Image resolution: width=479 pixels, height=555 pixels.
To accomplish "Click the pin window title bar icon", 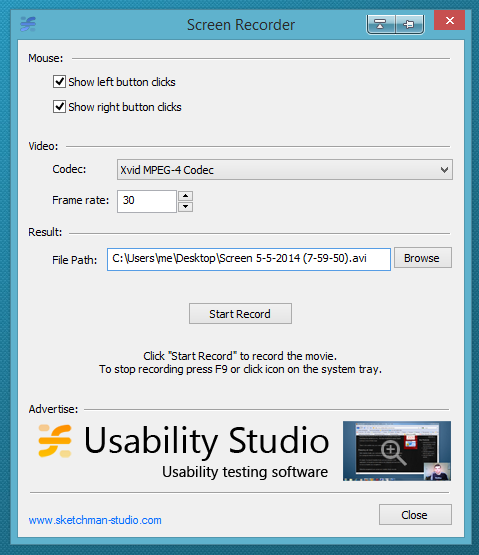I will coord(409,24).
